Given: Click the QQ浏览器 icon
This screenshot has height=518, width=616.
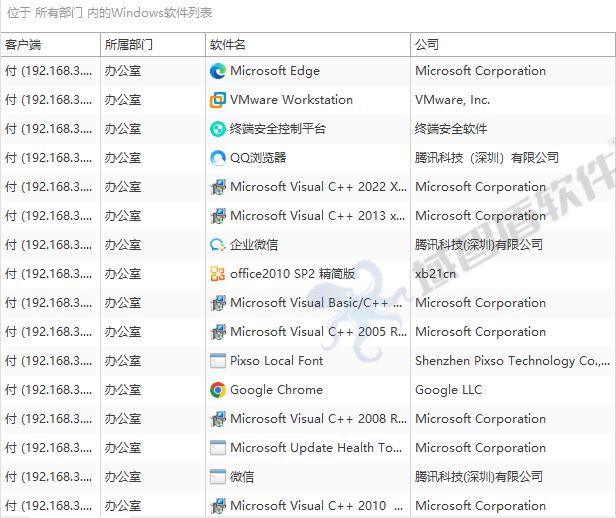Looking at the screenshot, I should (218, 158).
